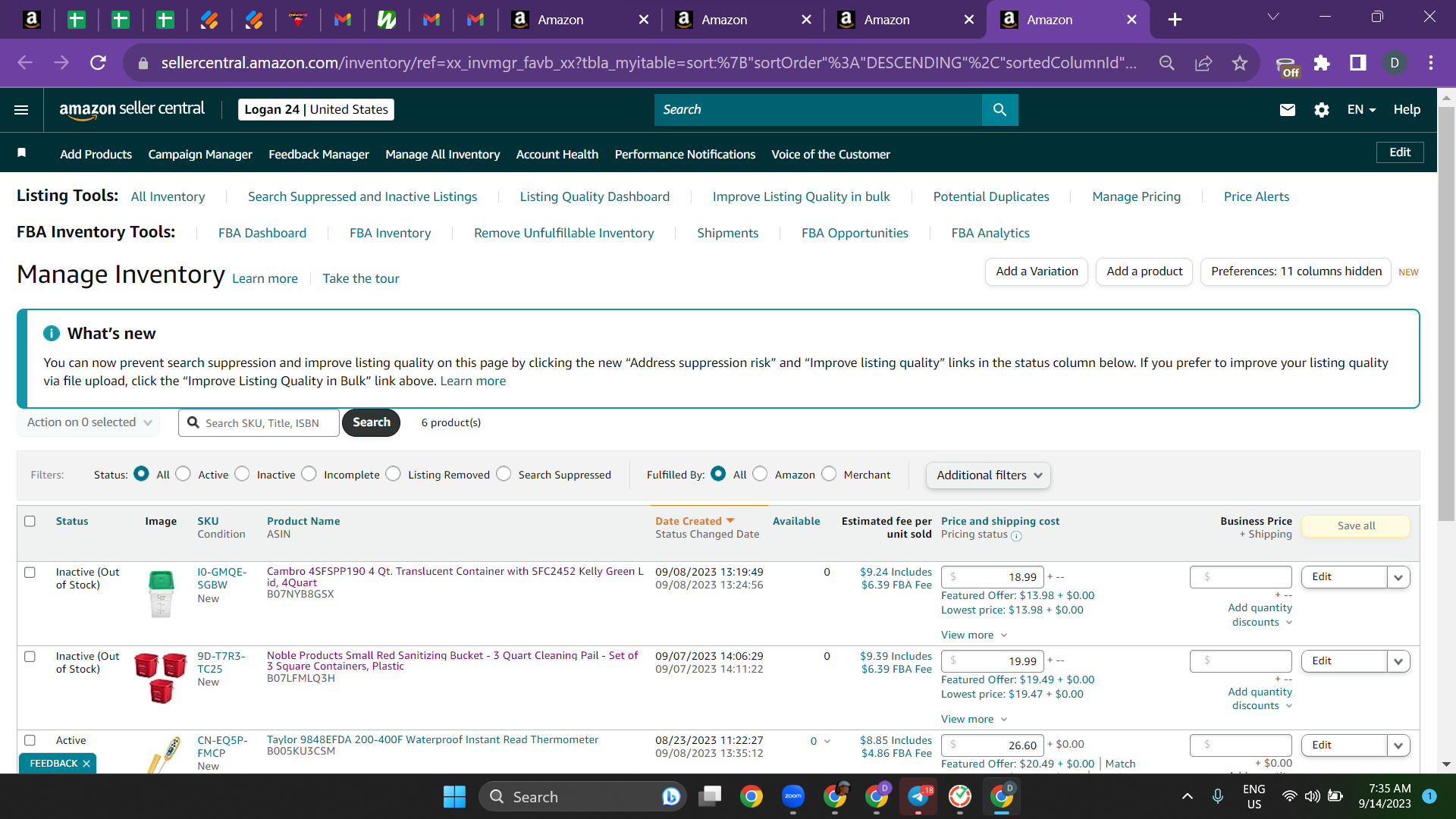The image size is (1456, 819).
Task: Select Fulfilled By Merchant radio button
Action: 829,474
